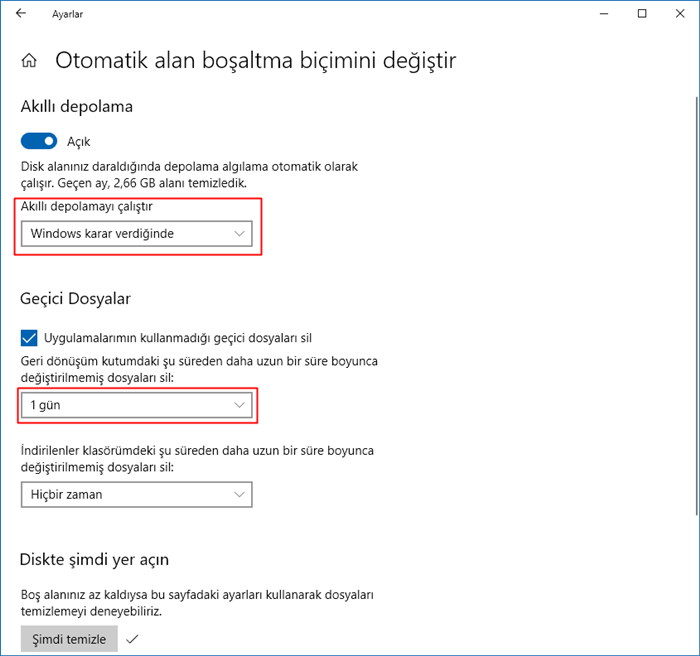Click the 'Açık' toggle state label
Viewport: 700px width, 656px height.
[79, 142]
